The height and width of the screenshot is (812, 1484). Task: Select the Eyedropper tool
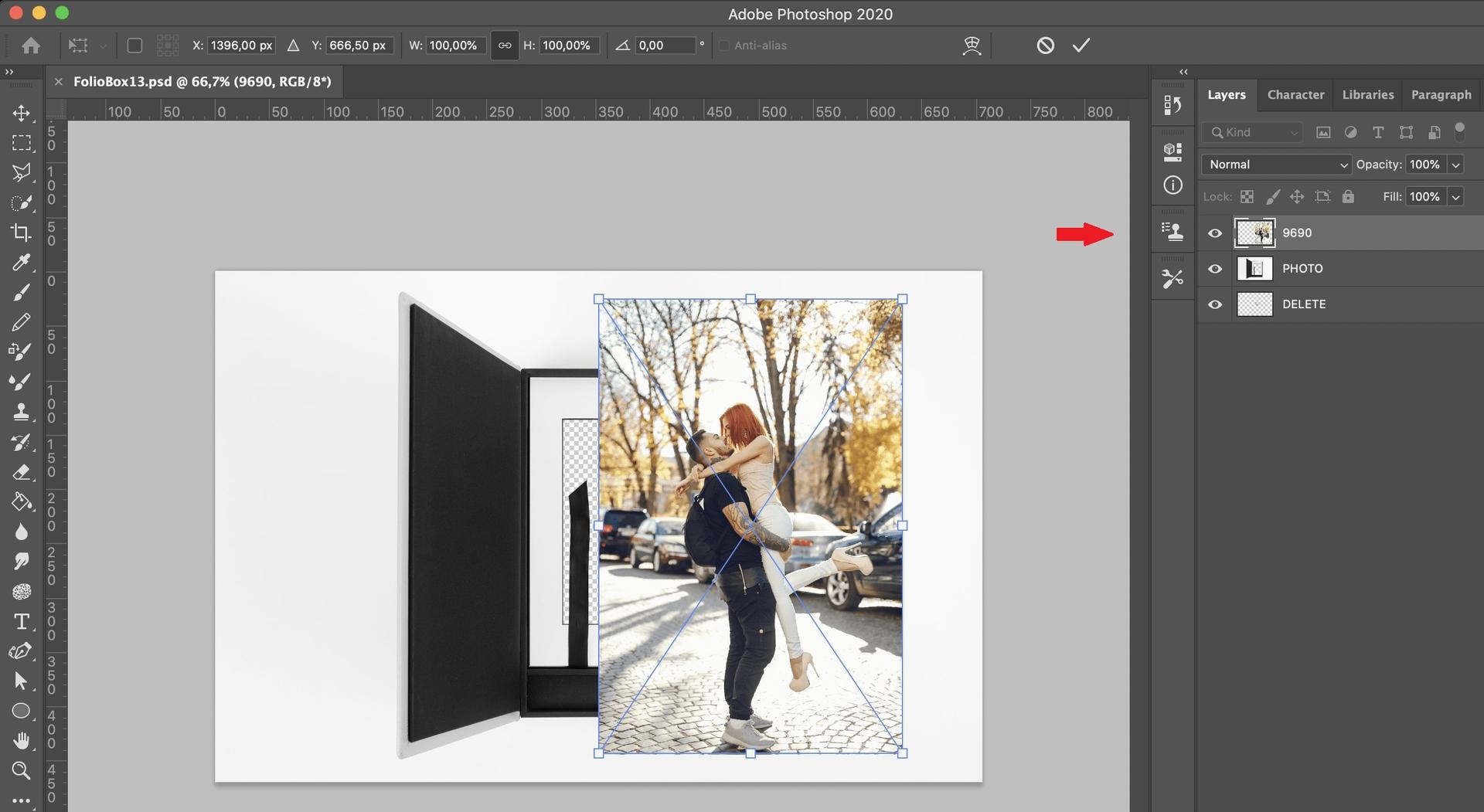(x=22, y=263)
